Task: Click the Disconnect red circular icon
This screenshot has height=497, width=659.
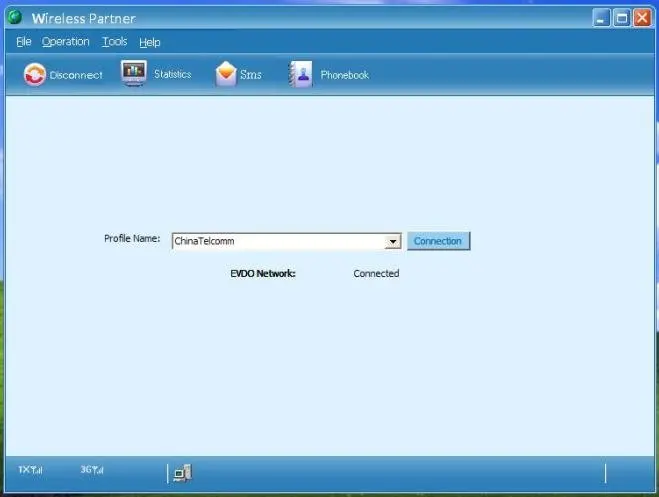Action: coord(34,74)
